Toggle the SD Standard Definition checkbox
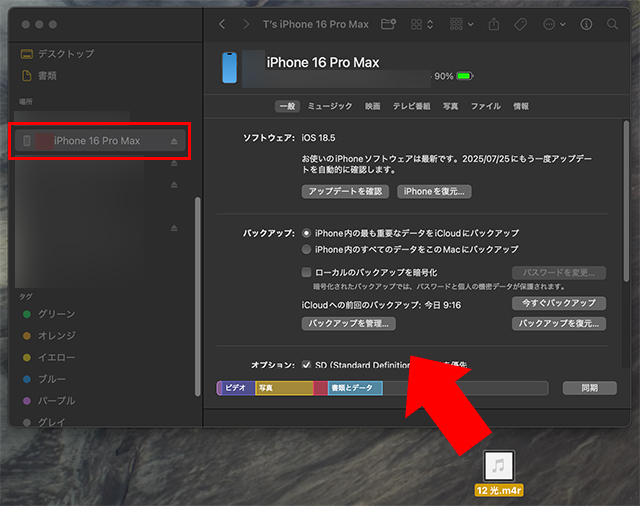640x506 pixels. tap(306, 364)
